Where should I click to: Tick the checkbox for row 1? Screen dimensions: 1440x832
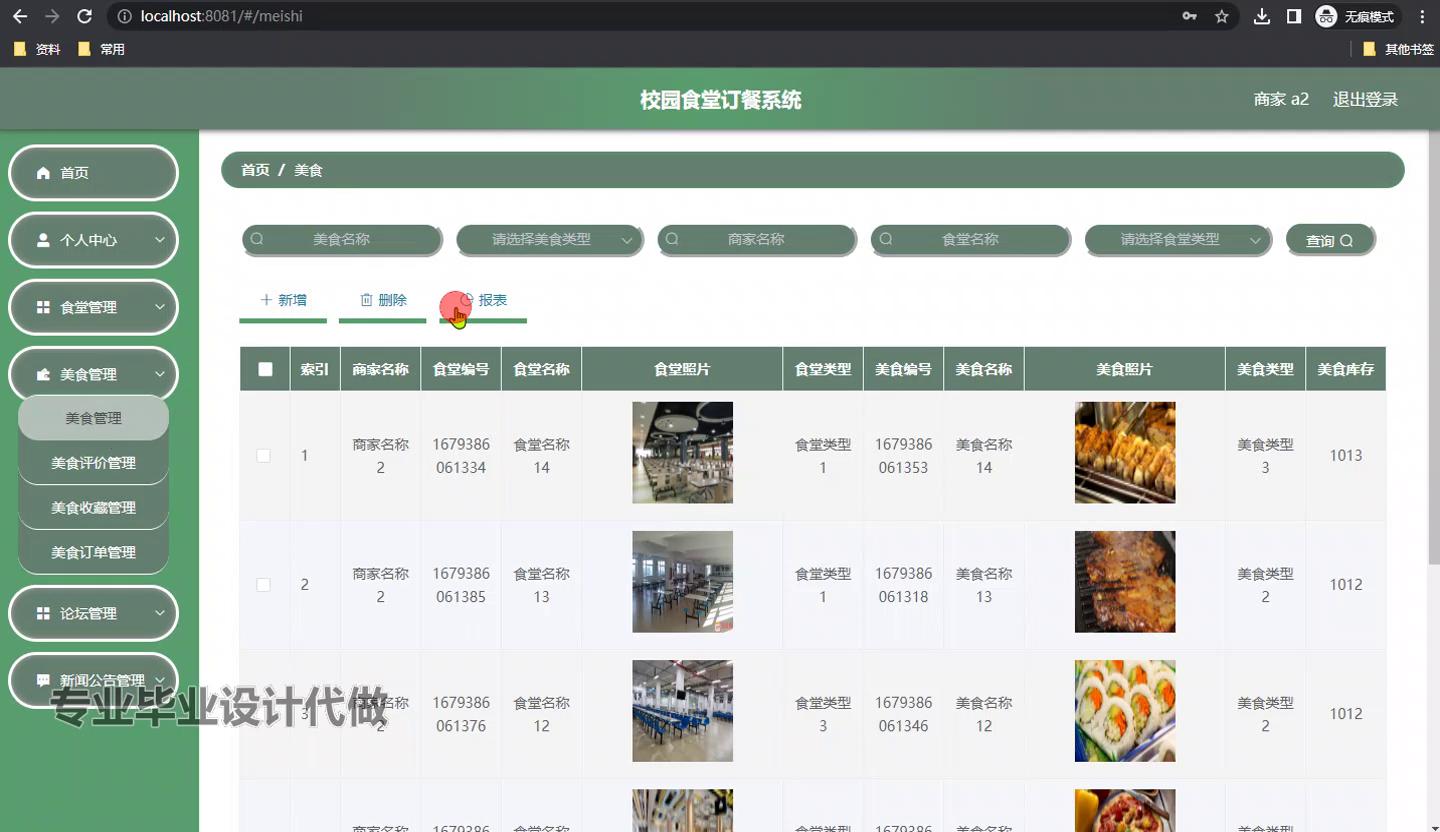[x=264, y=455]
